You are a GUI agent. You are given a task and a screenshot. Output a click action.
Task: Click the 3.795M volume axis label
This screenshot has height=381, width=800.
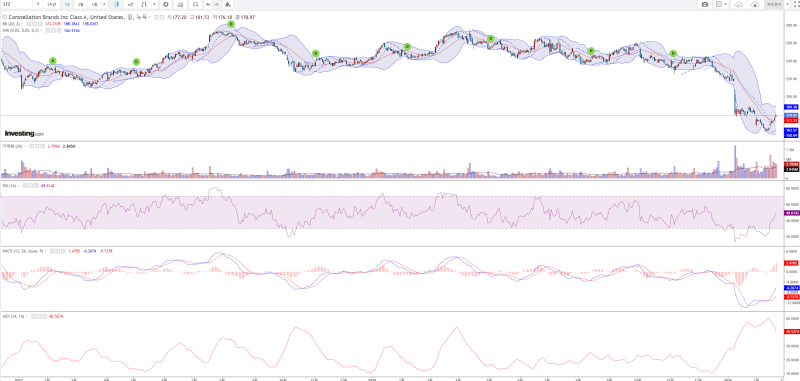point(791,164)
